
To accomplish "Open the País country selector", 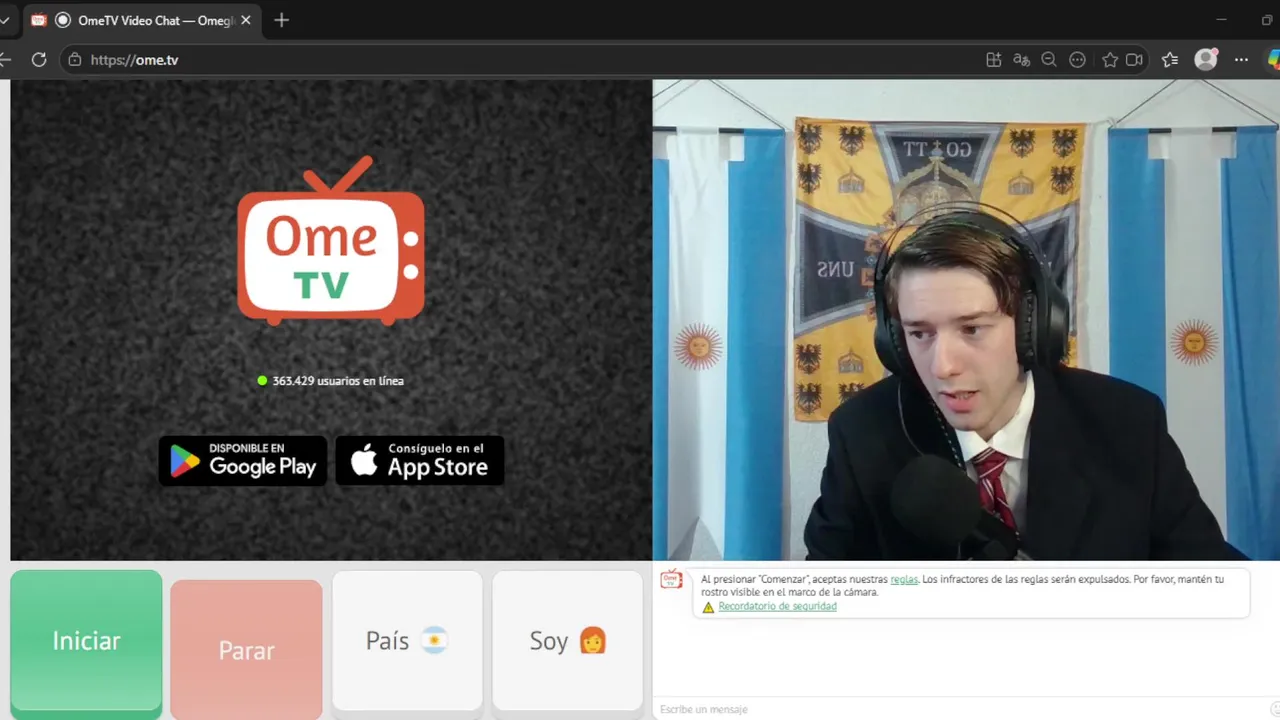I will tap(407, 641).
